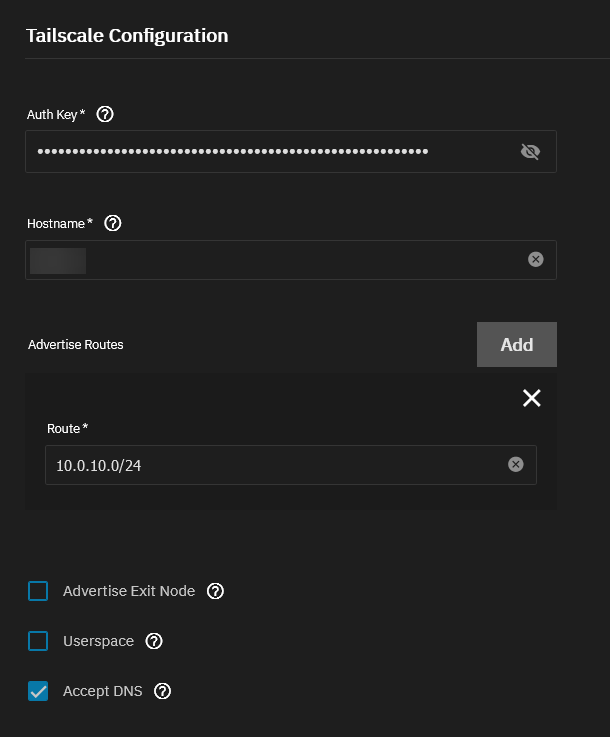
Task: Uncheck the Accept DNS checkbox
Action: [38, 691]
